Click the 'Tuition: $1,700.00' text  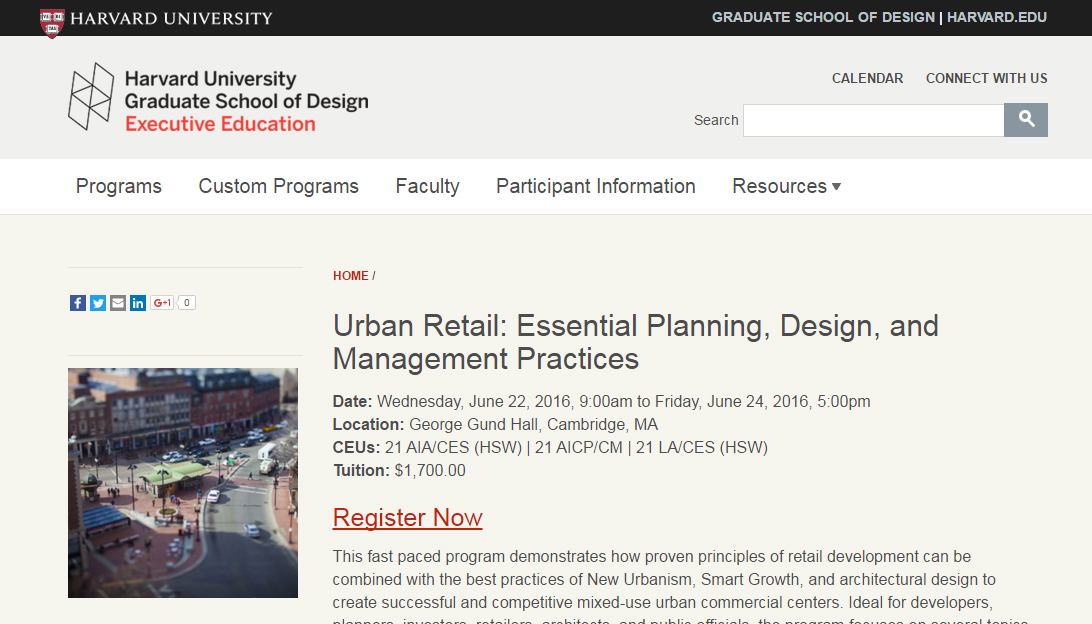point(399,471)
